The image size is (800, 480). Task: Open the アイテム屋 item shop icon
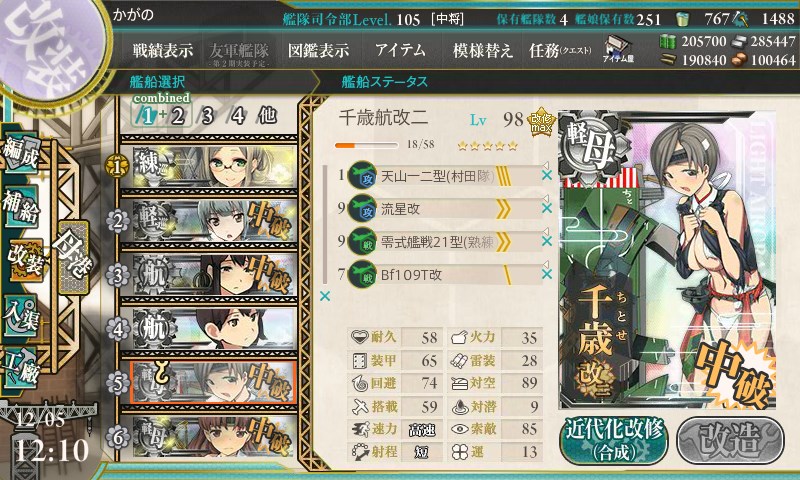click(618, 49)
